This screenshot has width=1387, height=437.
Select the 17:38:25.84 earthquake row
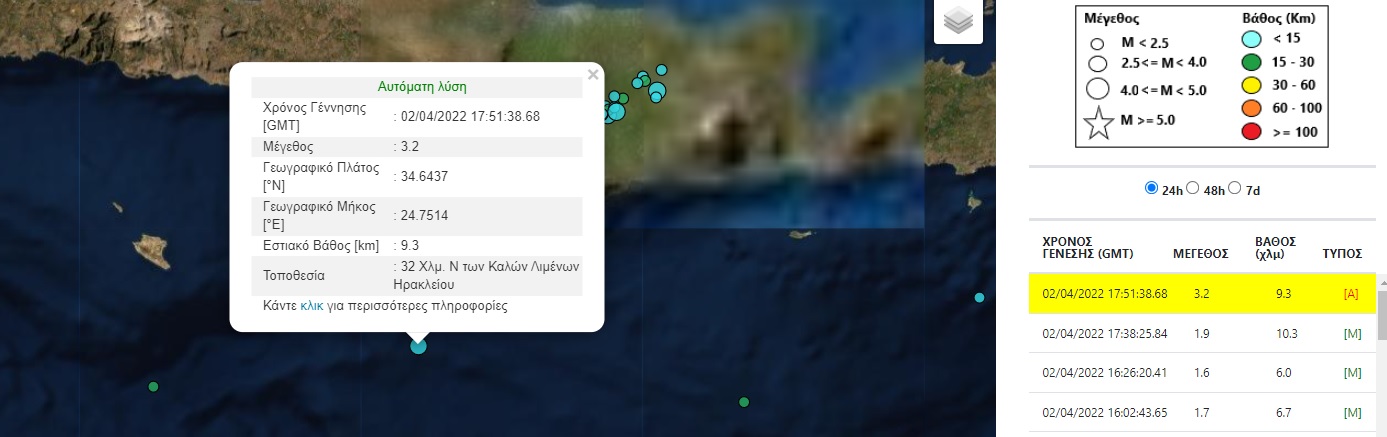pos(1201,333)
